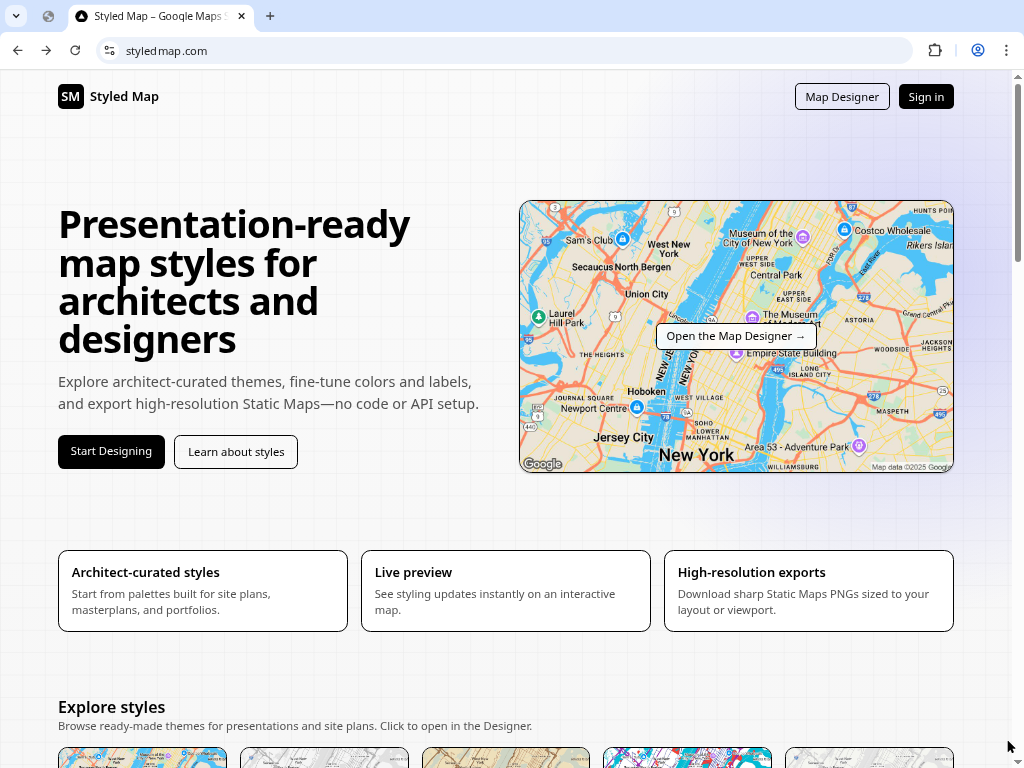
Task: Click the Styled Map brand name
Action: [x=124, y=97]
